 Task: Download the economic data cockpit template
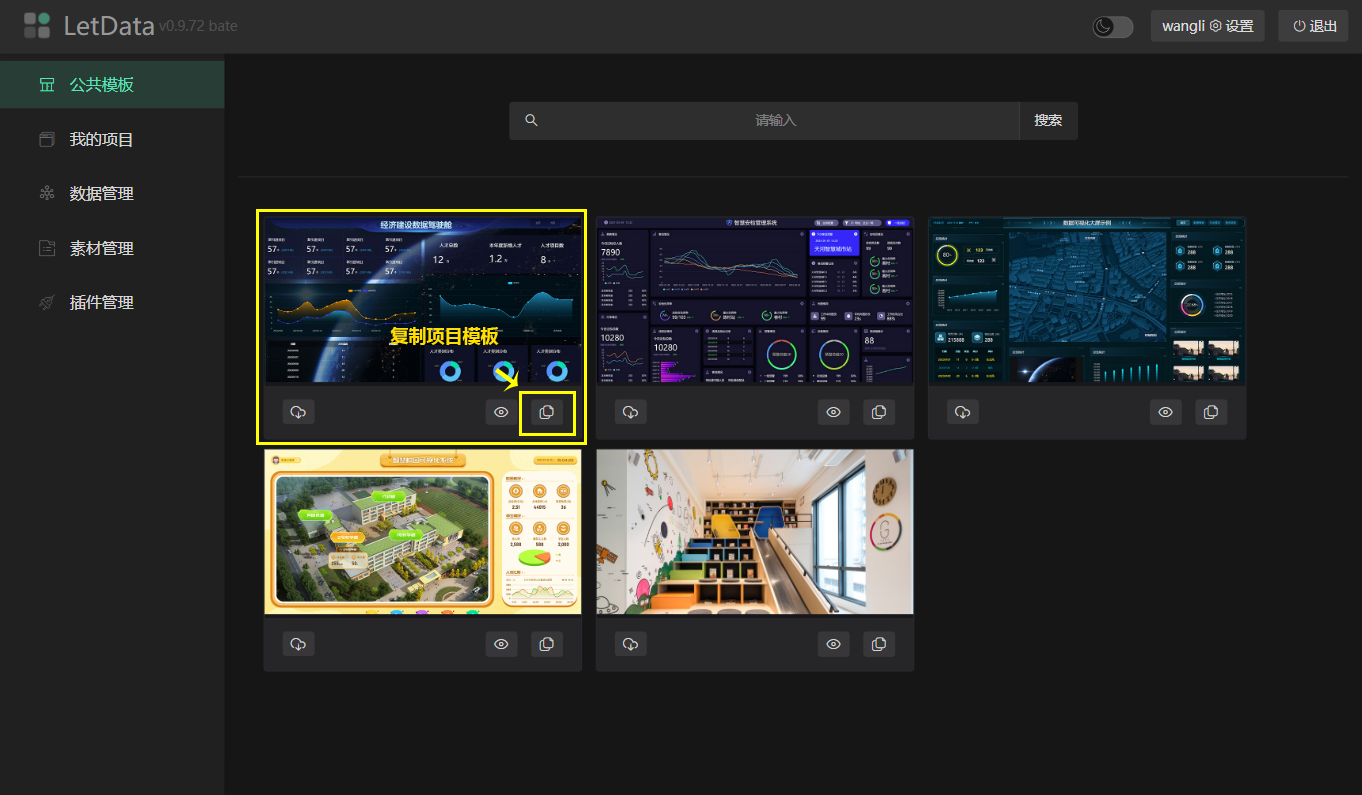(298, 412)
